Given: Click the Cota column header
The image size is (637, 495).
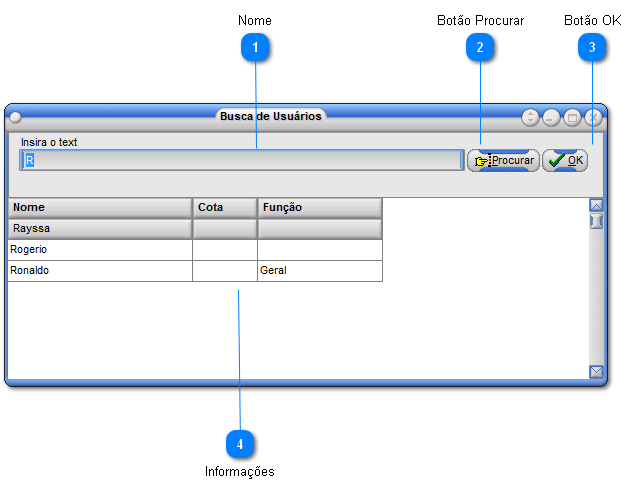Looking at the screenshot, I should click(x=225, y=208).
